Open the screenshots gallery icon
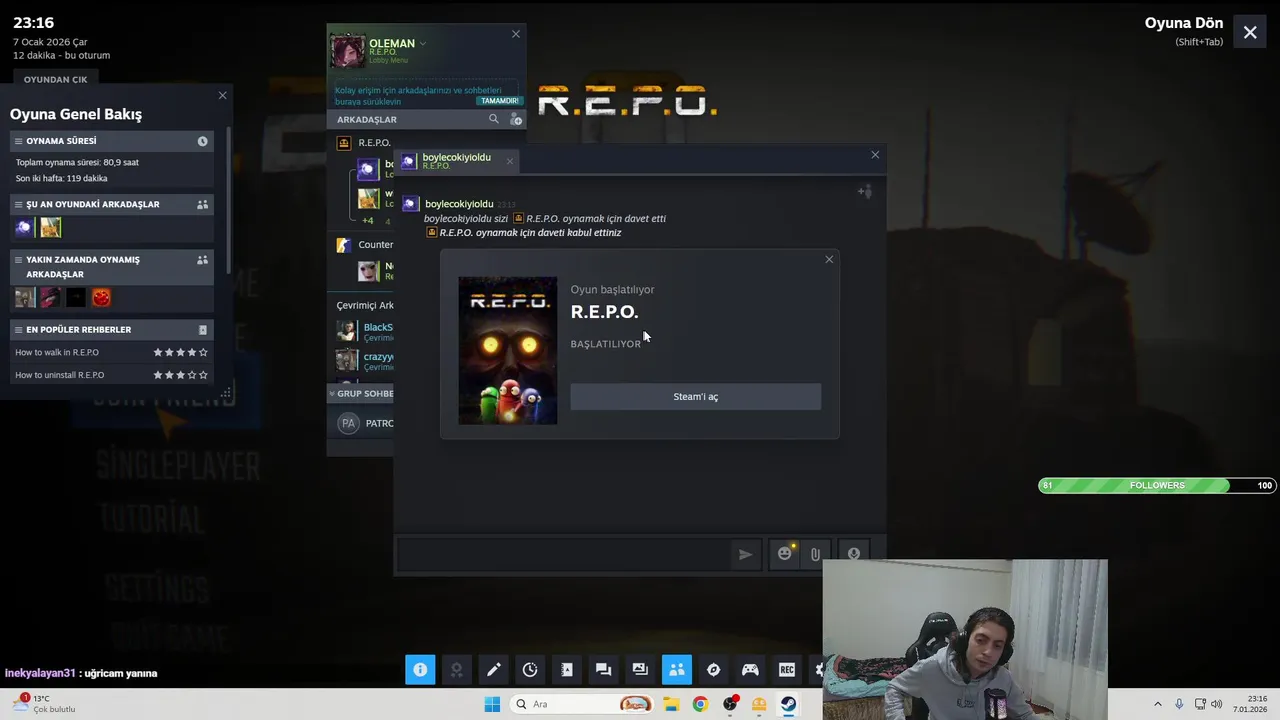 pos(640,669)
